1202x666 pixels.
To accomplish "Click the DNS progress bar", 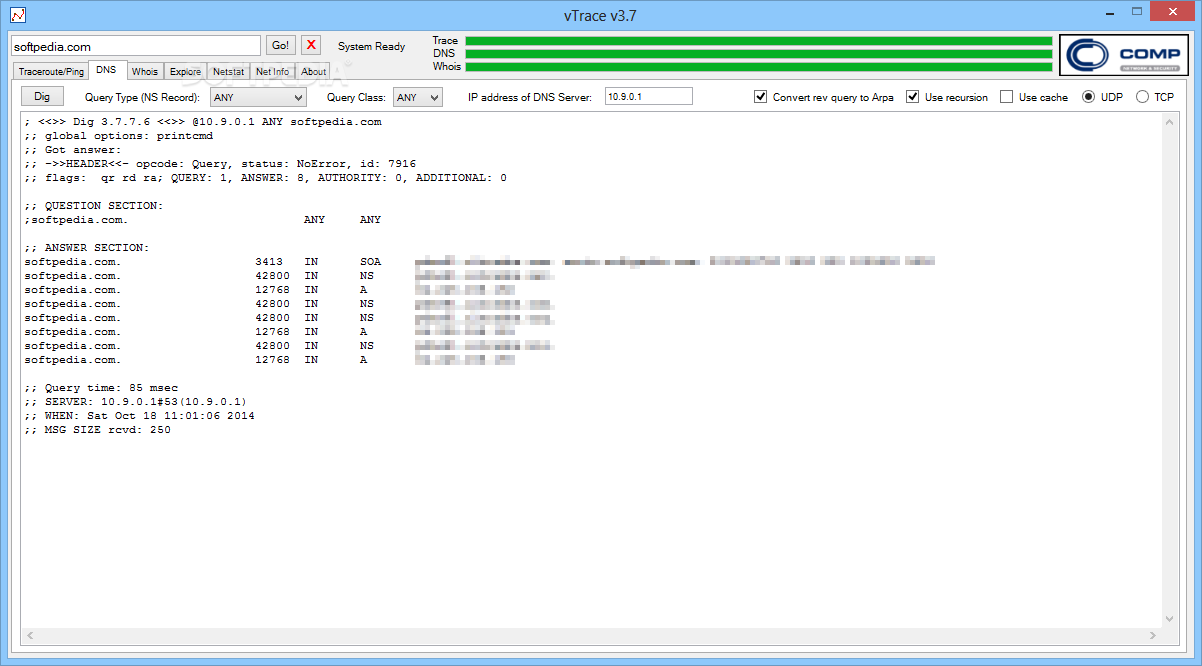I will (x=759, y=54).
